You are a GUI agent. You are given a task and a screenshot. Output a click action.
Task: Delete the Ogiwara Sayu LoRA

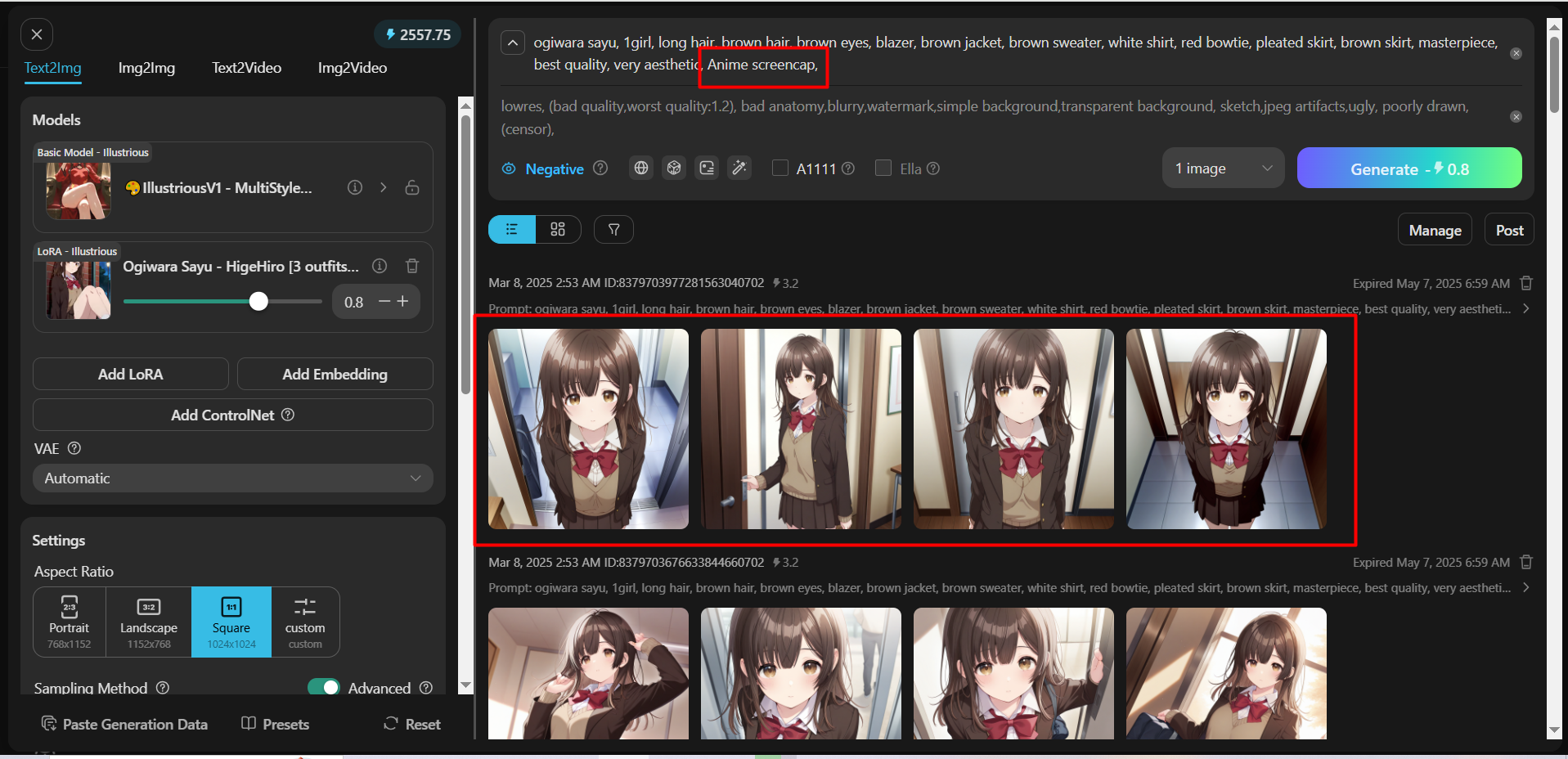(x=412, y=266)
